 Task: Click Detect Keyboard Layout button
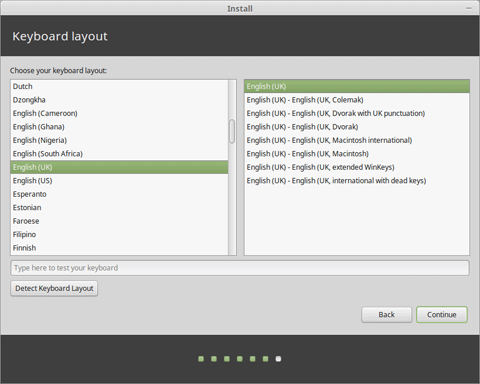tap(54, 288)
